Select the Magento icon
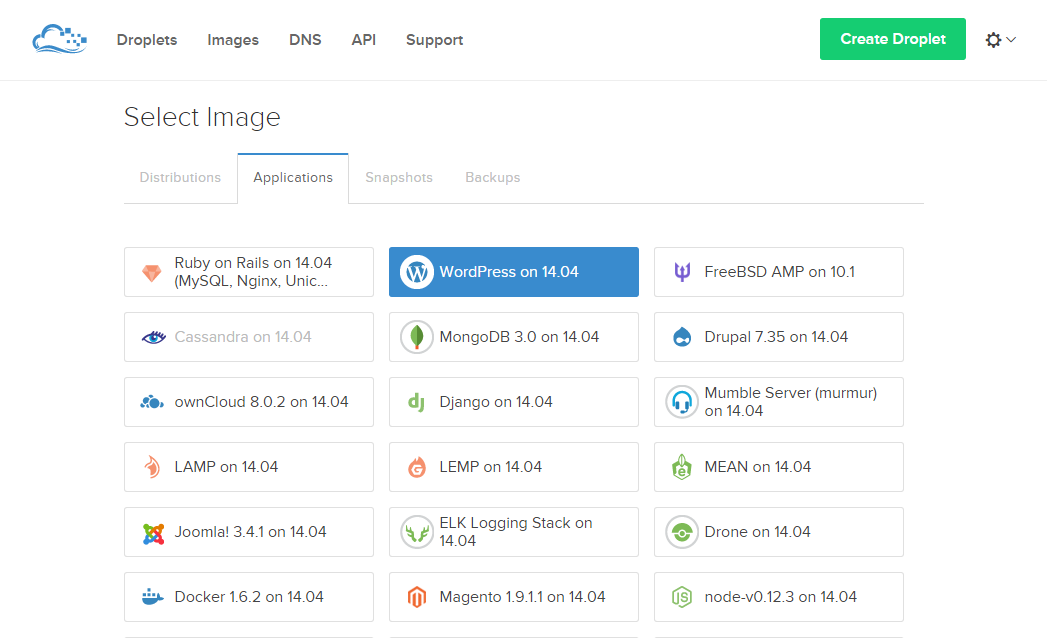The height and width of the screenshot is (638, 1047). click(416, 597)
